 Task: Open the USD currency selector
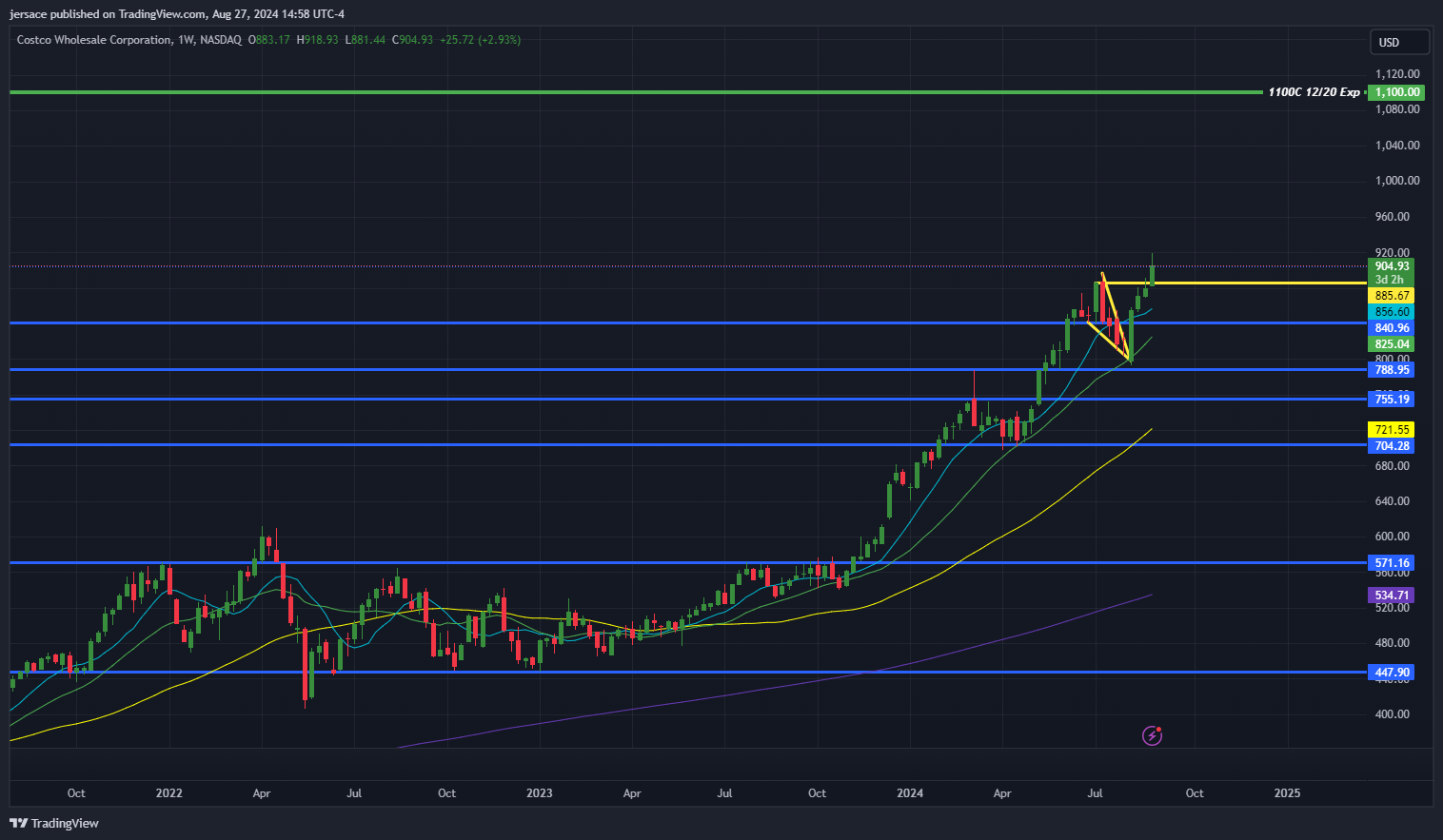click(x=1399, y=42)
